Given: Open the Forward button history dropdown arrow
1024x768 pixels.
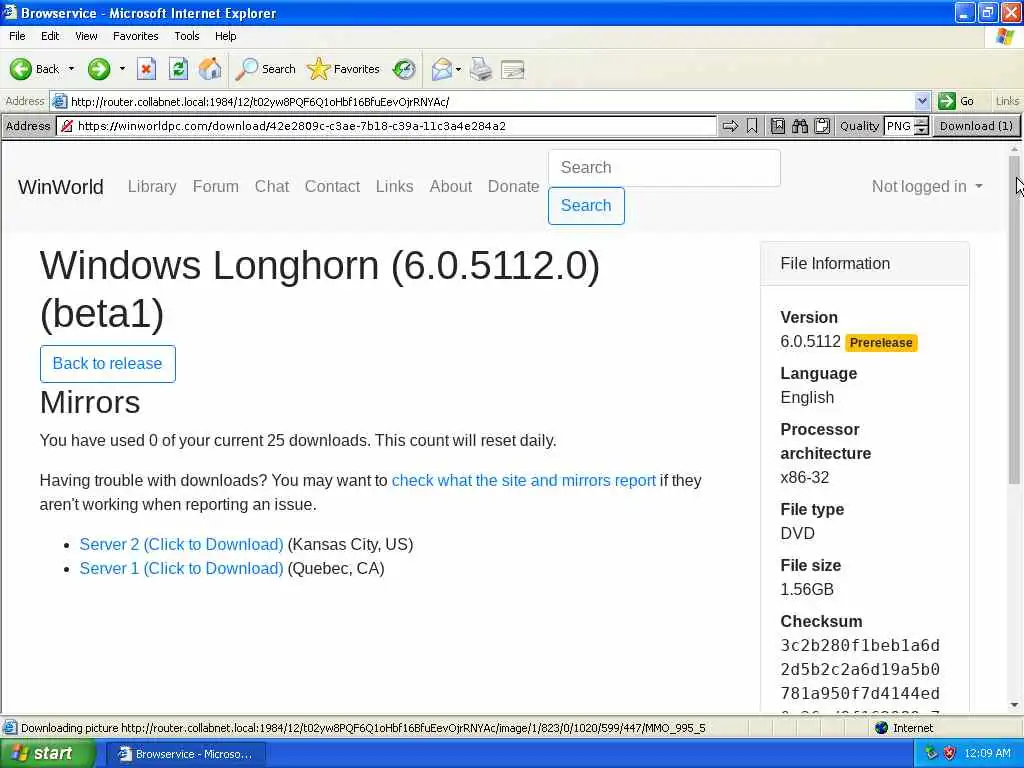Looking at the screenshot, I should (x=122, y=69).
